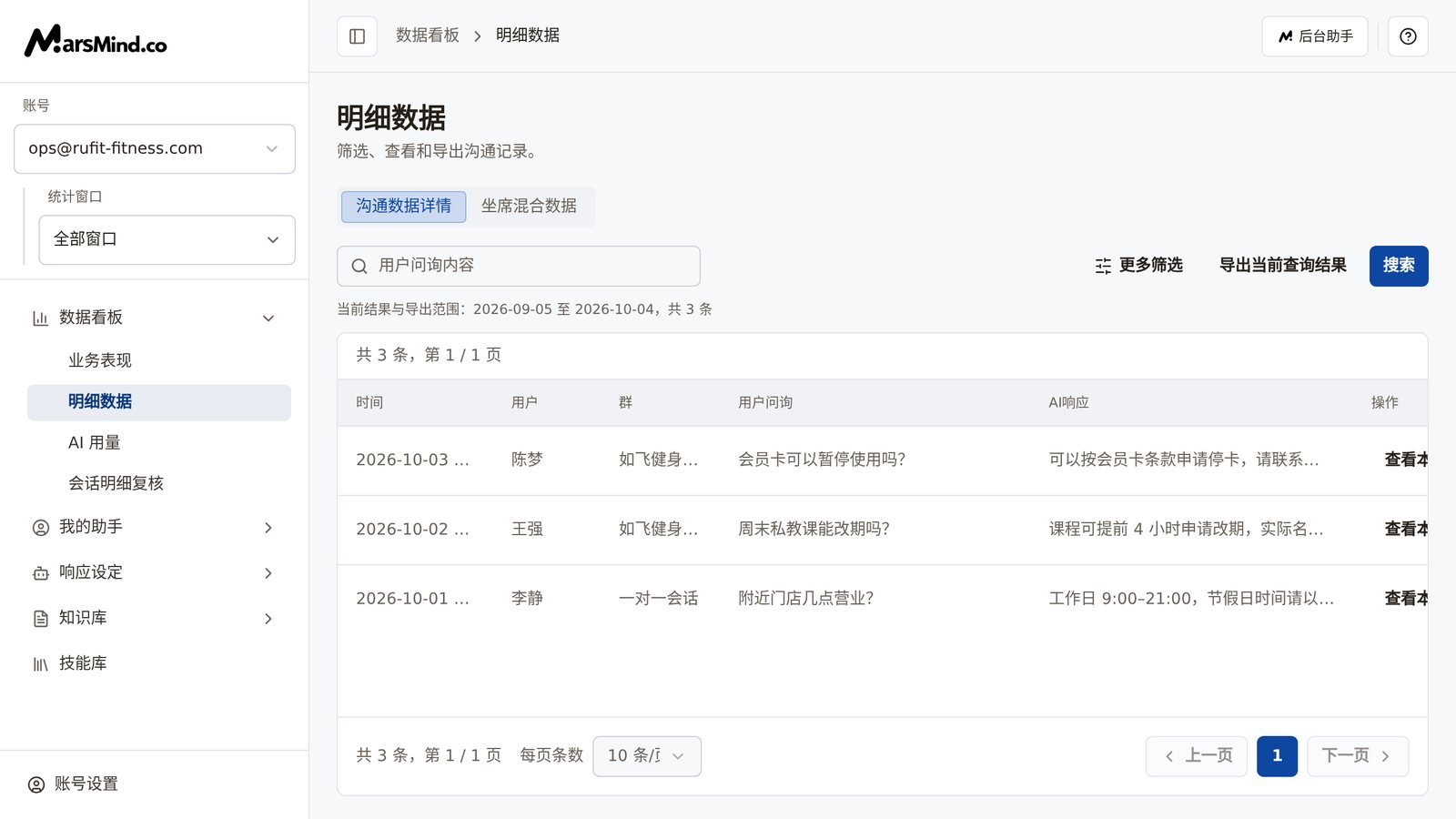The height and width of the screenshot is (819, 1456).
Task: Open the 全部窗口 statistics window dropdown
Action: [x=167, y=240]
